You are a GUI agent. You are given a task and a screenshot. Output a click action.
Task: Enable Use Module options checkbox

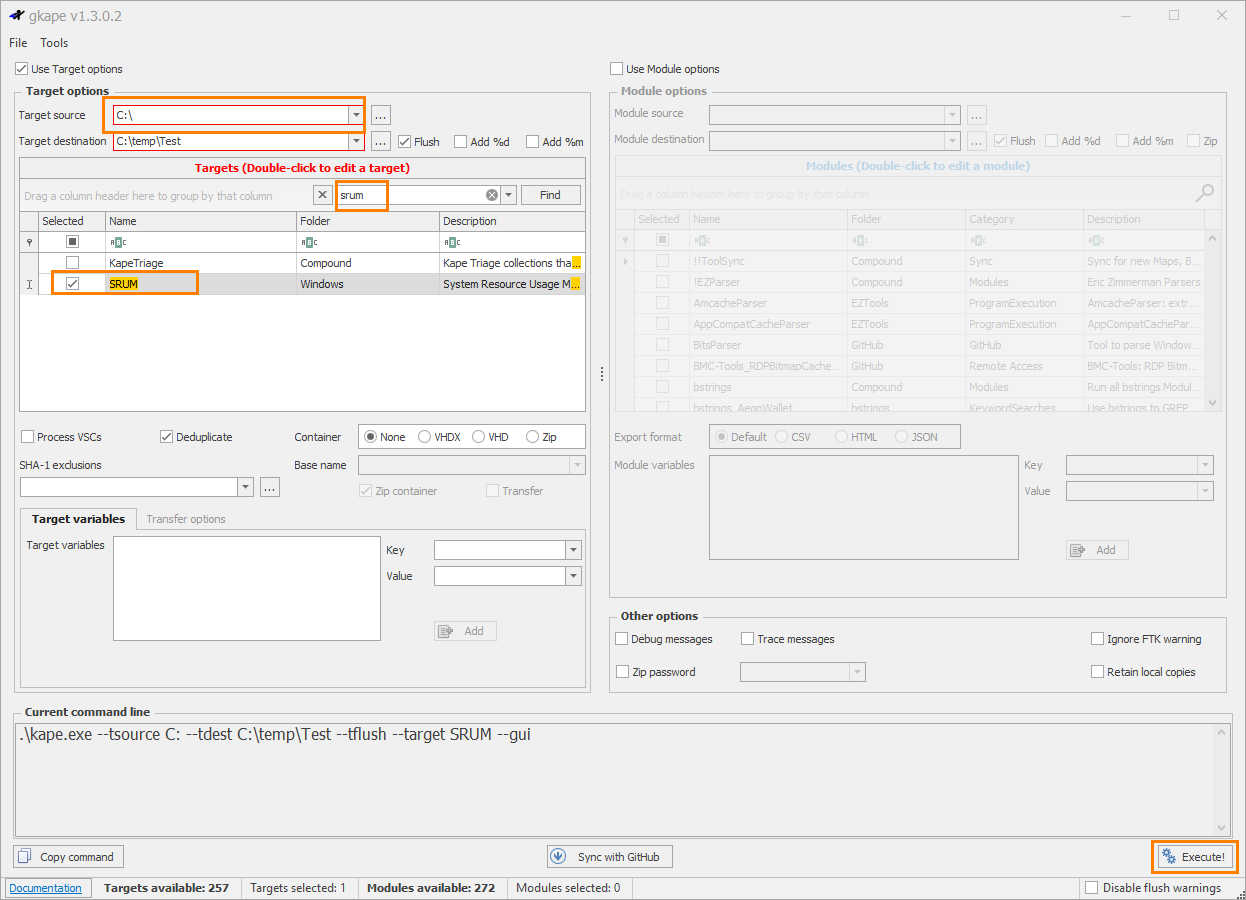[x=616, y=69]
